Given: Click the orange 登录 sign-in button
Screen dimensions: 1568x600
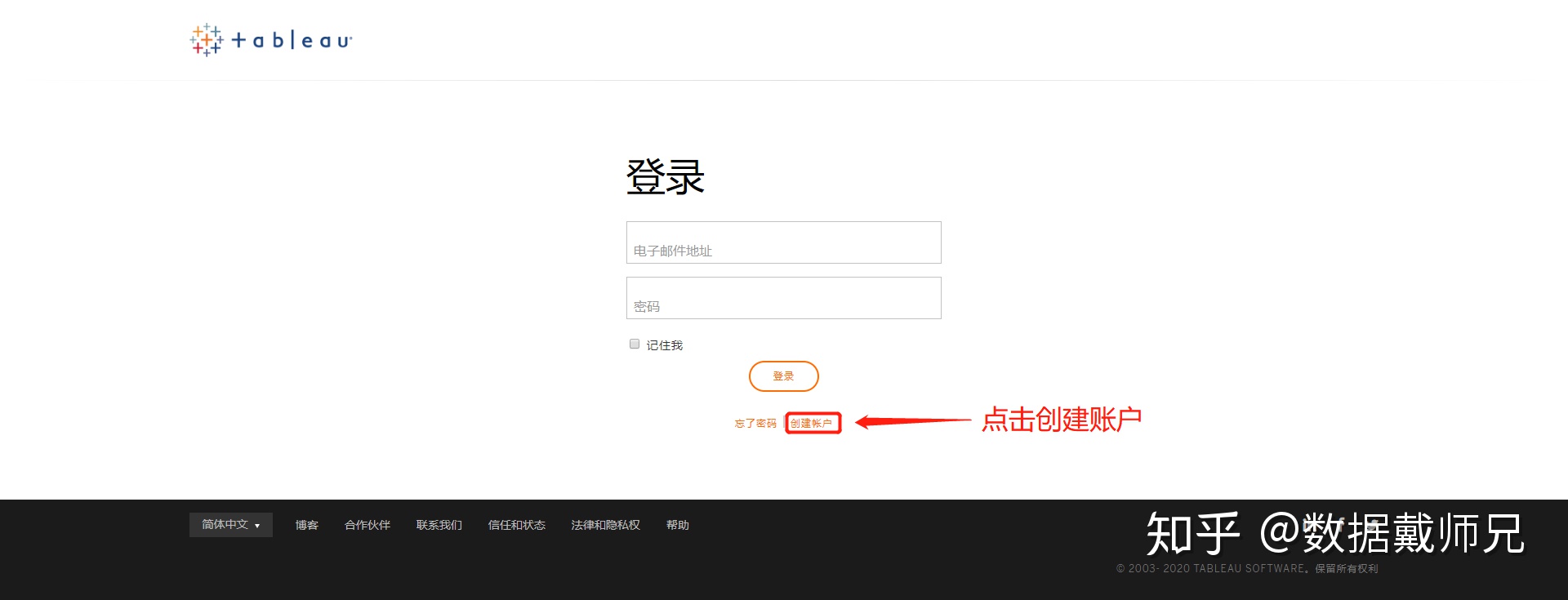Looking at the screenshot, I should pyautogui.click(x=783, y=376).
